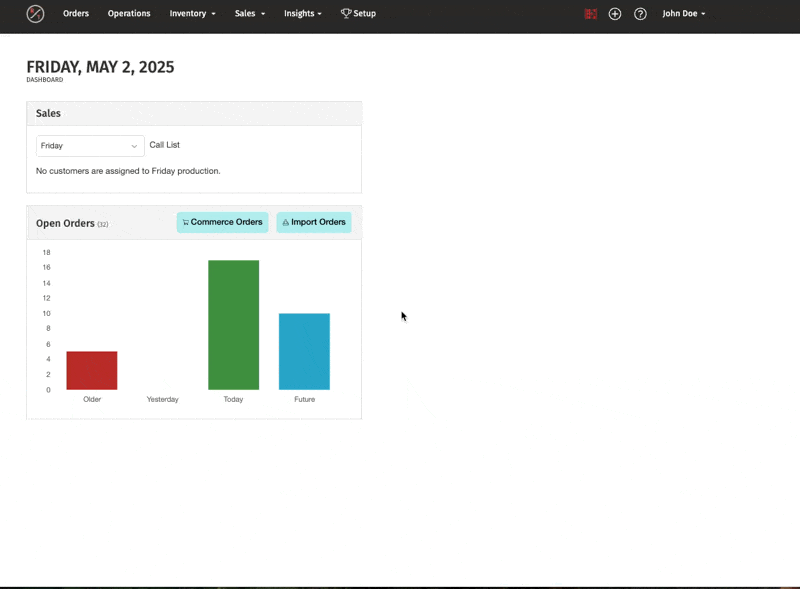This screenshot has width=800, height=589.
Task: Click the red grid icon in navbar
Action: point(591,14)
